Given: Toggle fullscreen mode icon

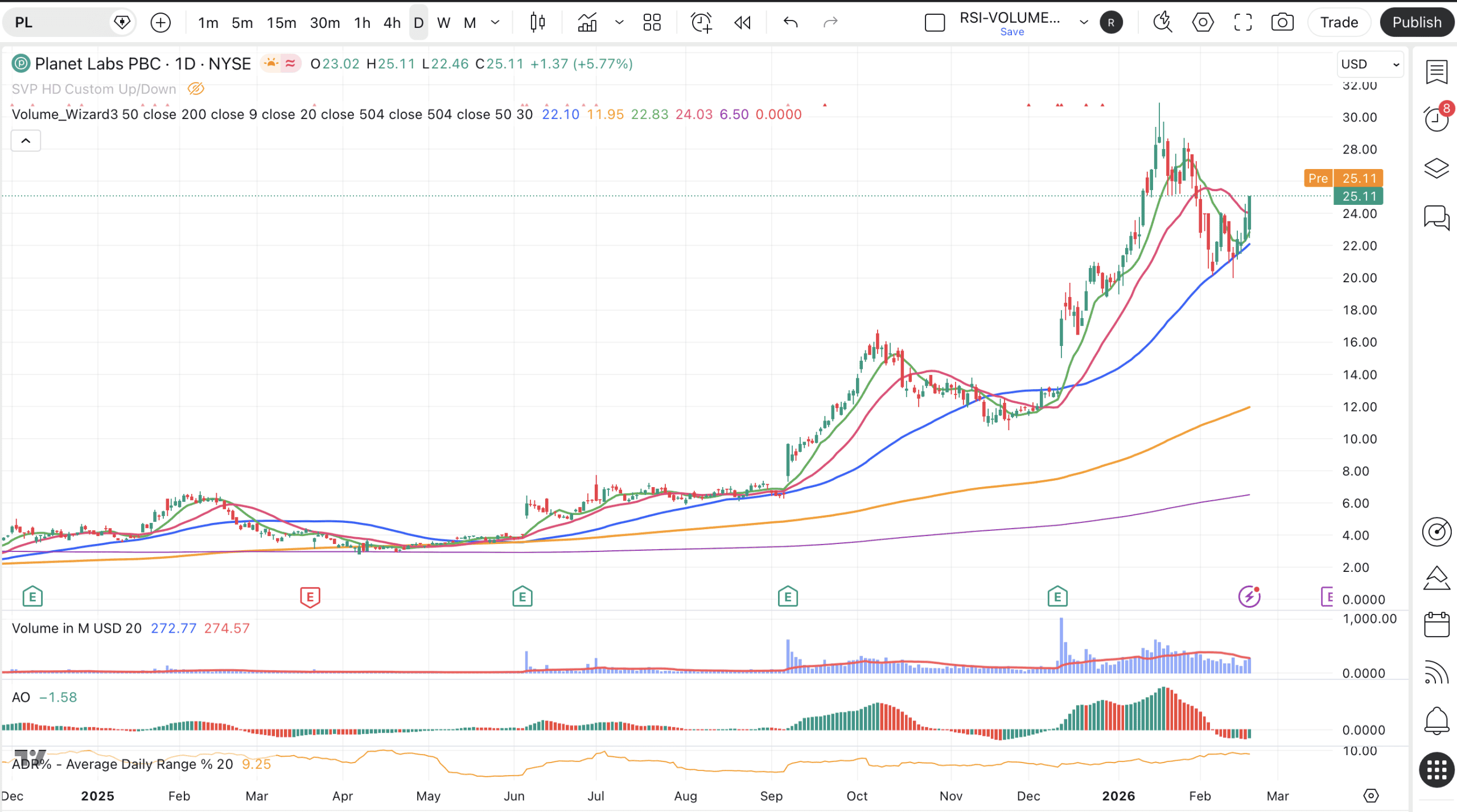Looking at the screenshot, I should click(x=1242, y=23).
